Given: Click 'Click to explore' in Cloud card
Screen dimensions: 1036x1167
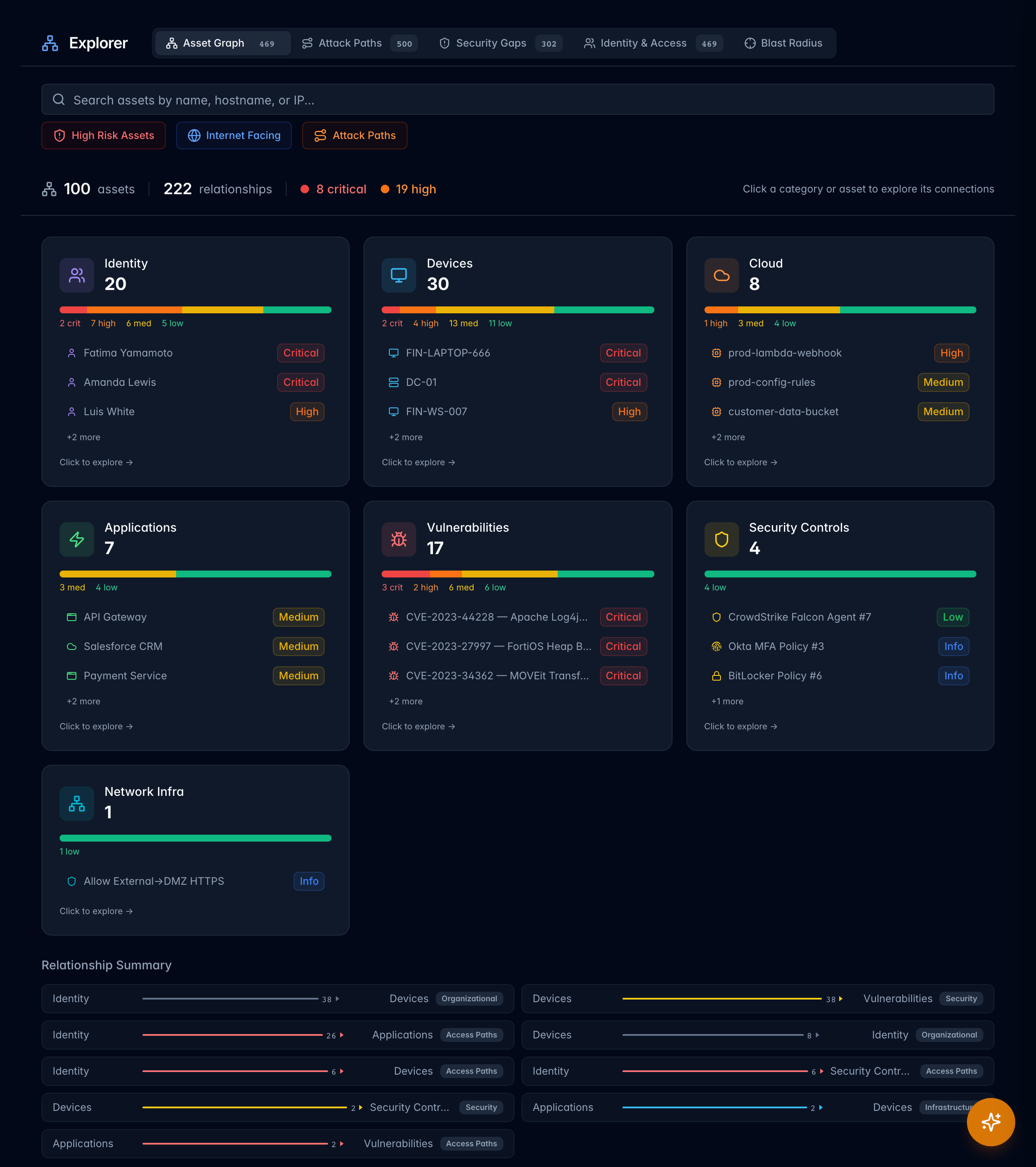Looking at the screenshot, I should click(741, 463).
